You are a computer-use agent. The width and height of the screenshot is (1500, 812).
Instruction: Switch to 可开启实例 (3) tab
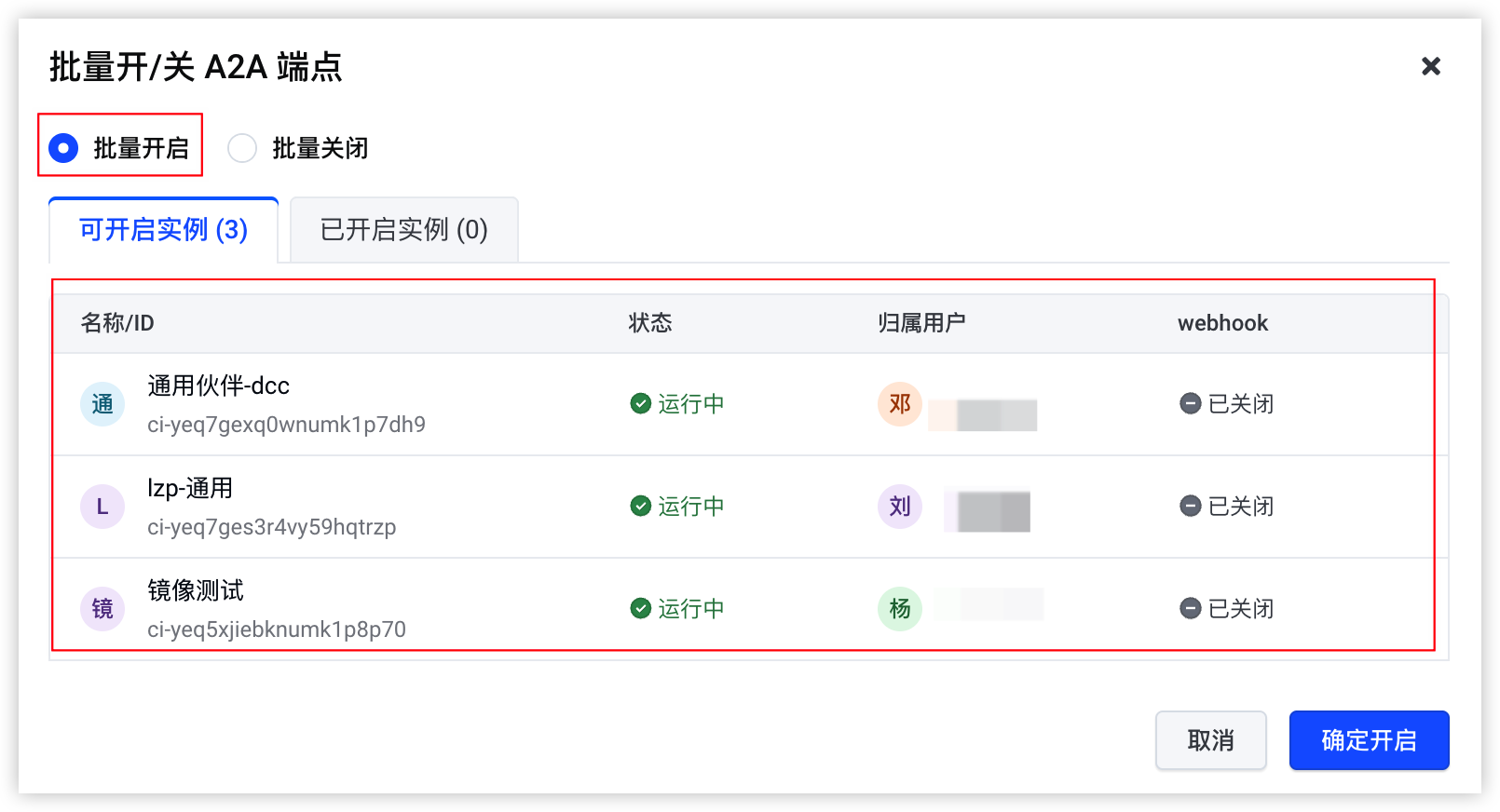pos(163,230)
